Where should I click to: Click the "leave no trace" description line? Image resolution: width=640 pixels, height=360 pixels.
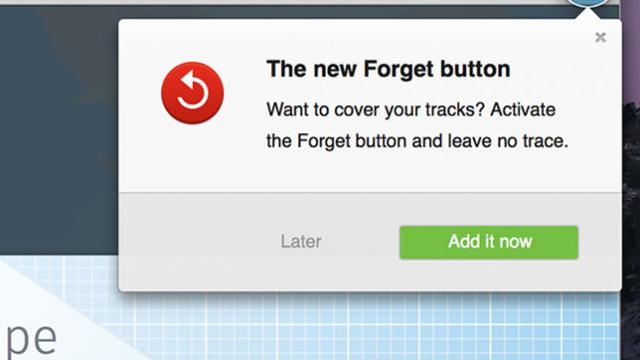coord(417,141)
